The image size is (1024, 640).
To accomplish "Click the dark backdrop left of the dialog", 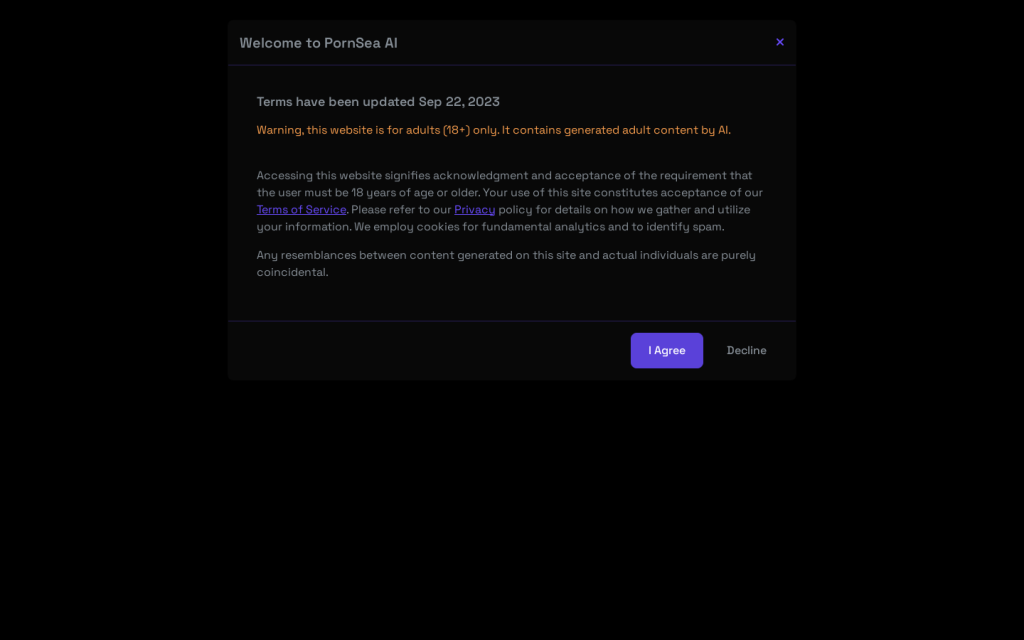I will point(114,261).
